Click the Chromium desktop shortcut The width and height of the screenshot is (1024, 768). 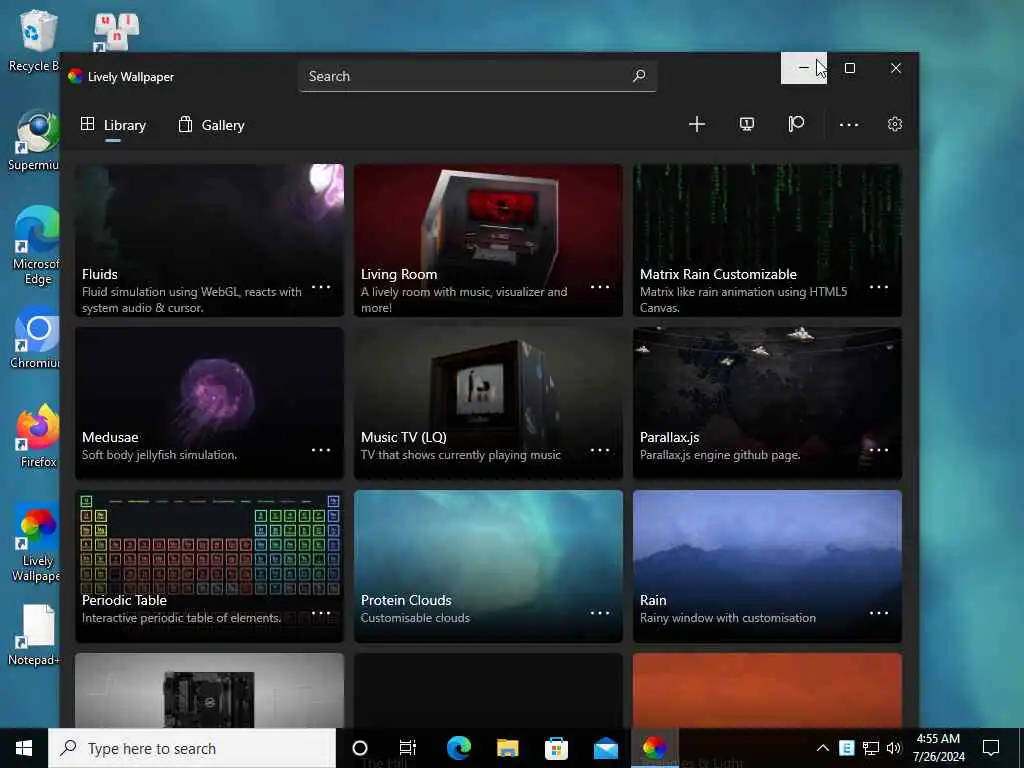click(x=35, y=338)
